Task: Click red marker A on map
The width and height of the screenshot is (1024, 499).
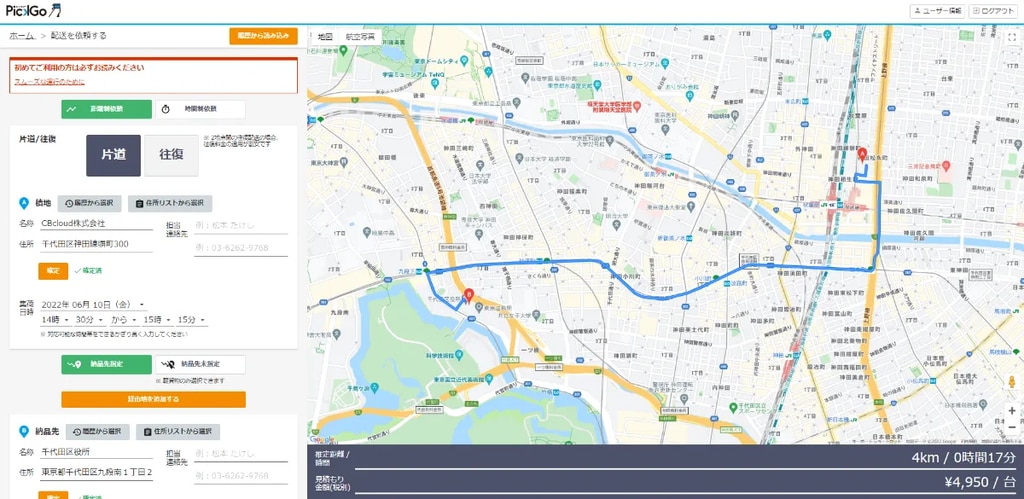Action: [x=861, y=155]
